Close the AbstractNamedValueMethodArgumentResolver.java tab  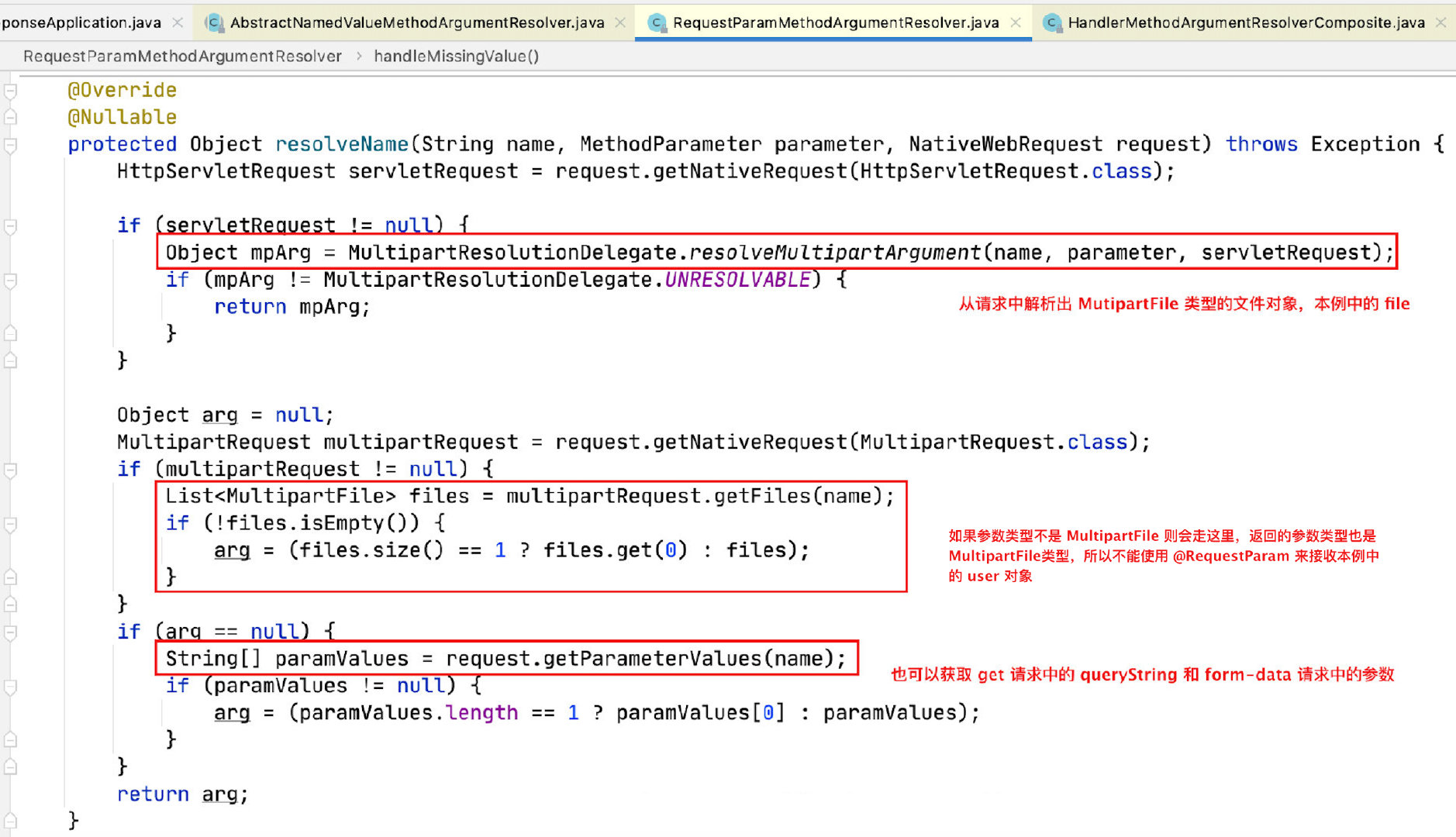click(620, 22)
